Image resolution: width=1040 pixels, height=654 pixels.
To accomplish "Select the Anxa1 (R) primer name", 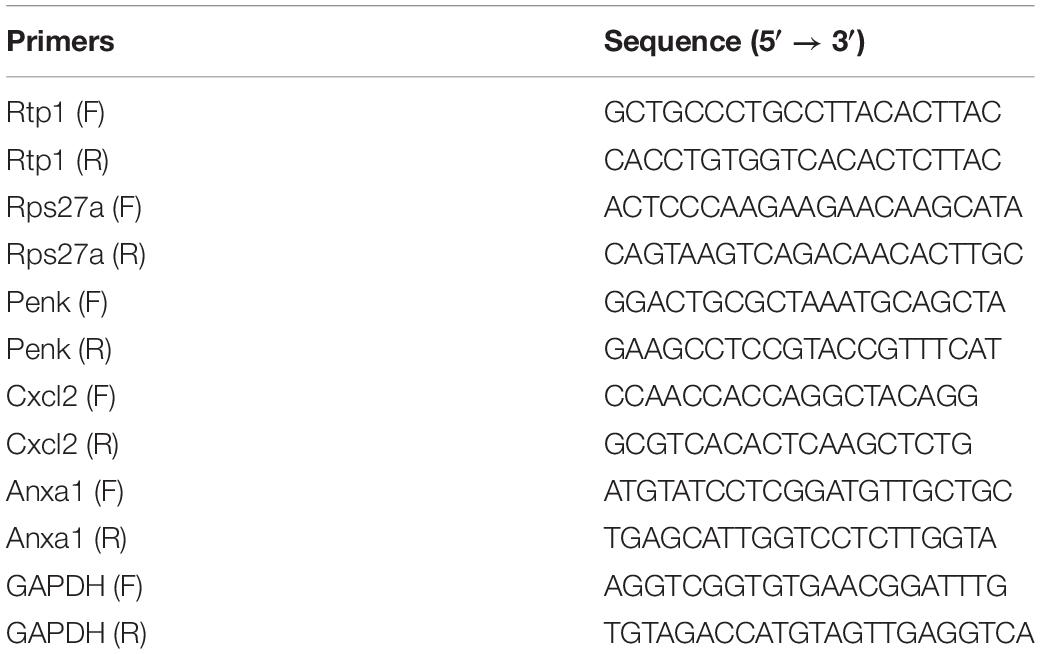I will [66, 539].
